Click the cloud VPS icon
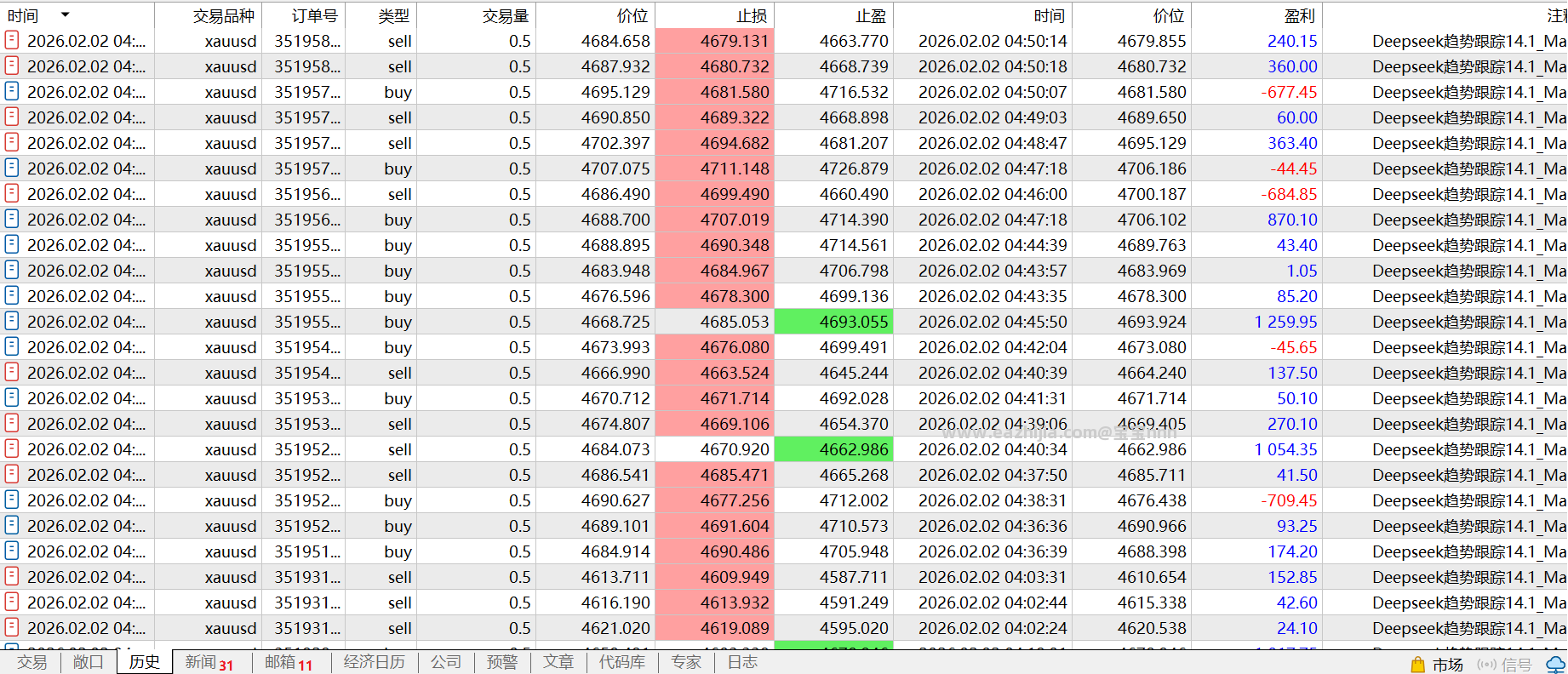The image size is (1568, 674). click(x=1557, y=664)
